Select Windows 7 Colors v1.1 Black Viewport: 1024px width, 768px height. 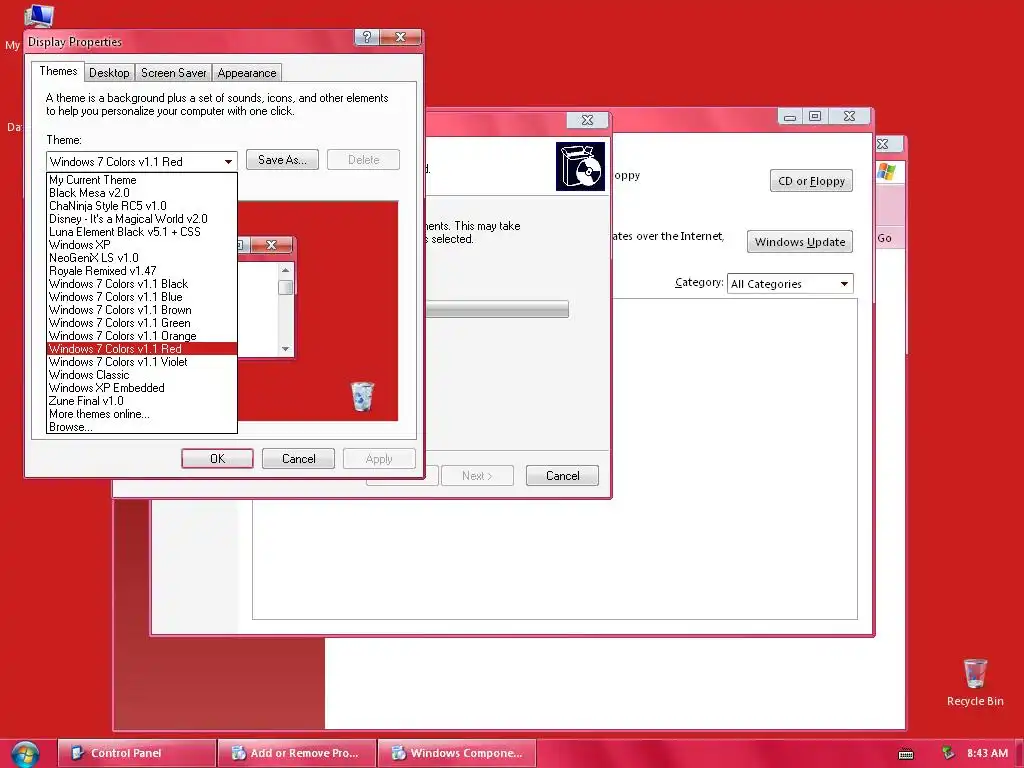click(142, 284)
